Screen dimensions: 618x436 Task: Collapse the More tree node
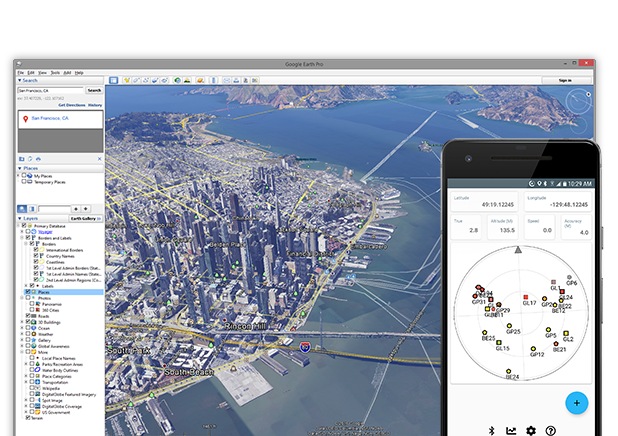22,352
